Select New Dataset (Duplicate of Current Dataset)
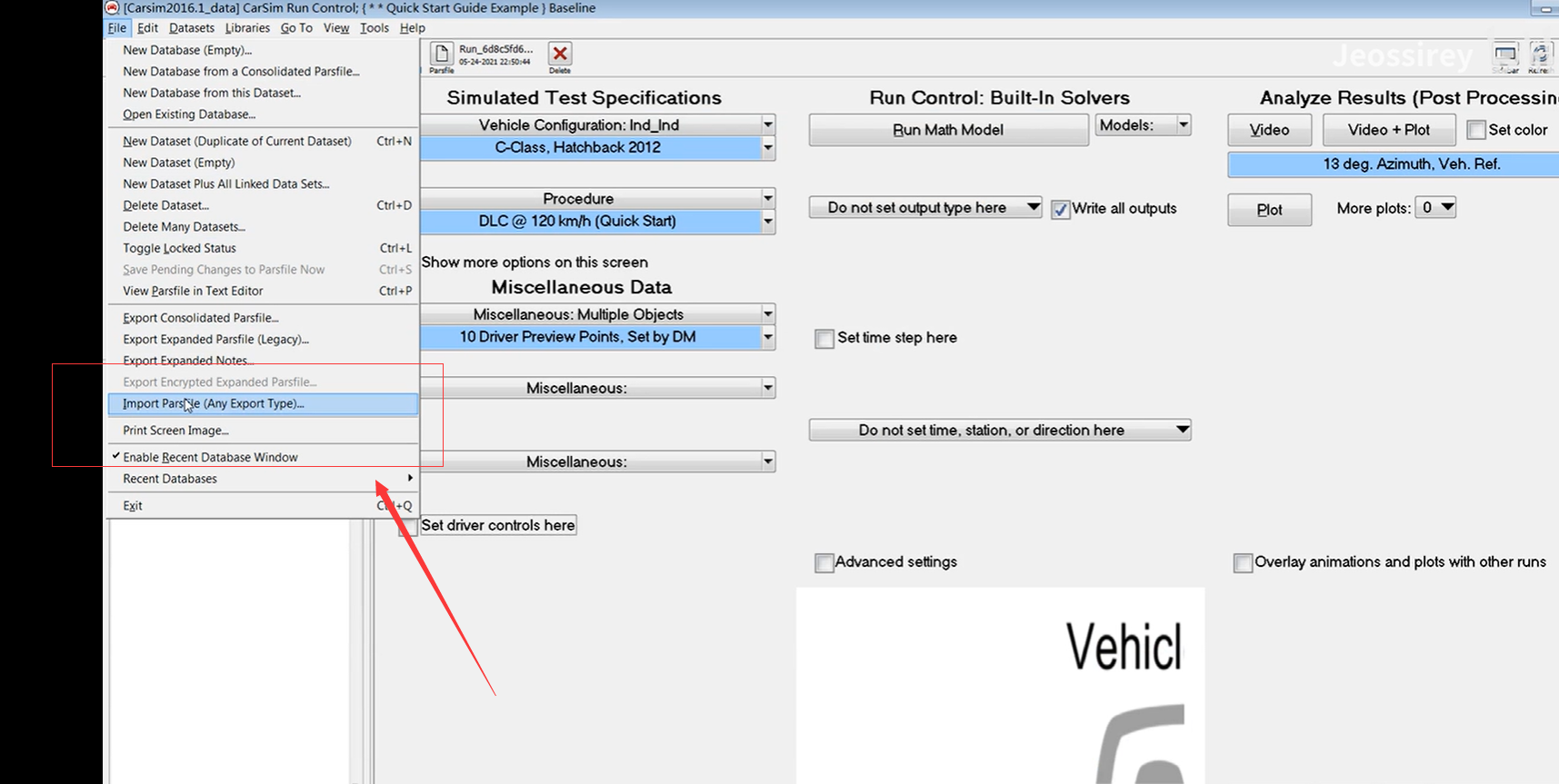This screenshot has width=1559, height=784. tap(264, 142)
